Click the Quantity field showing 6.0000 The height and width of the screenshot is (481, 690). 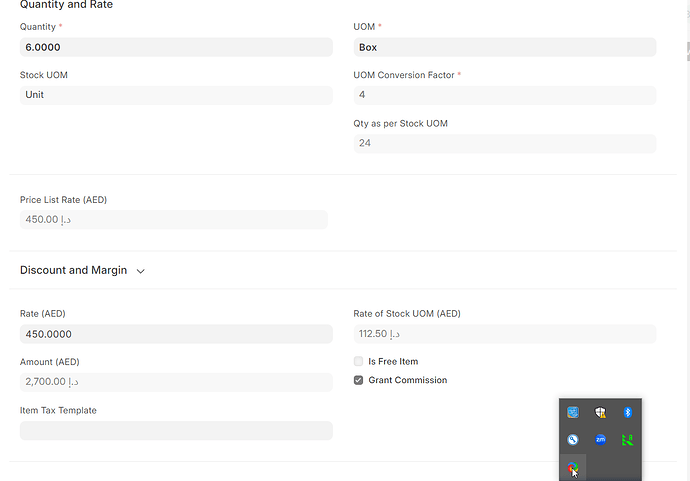click(x=176, y=47)
